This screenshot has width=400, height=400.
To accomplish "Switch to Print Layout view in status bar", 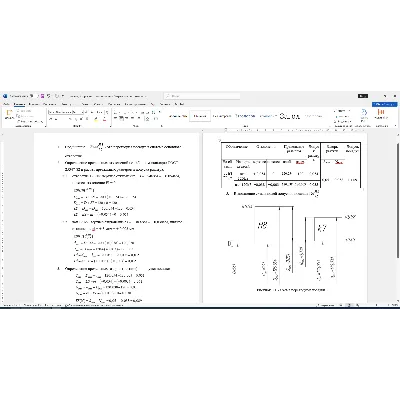I will click(x=349, y=305).
